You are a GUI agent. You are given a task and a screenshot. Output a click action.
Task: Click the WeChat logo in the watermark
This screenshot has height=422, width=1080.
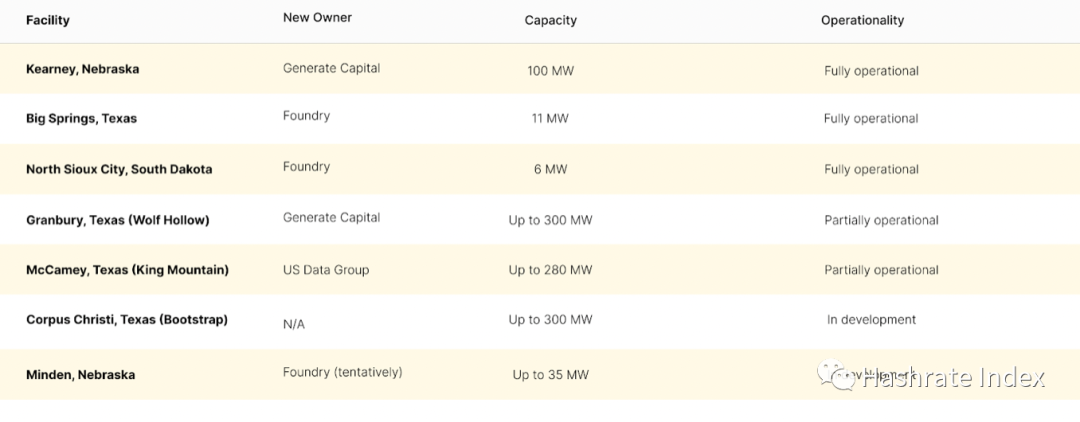[x=836, y=376]
